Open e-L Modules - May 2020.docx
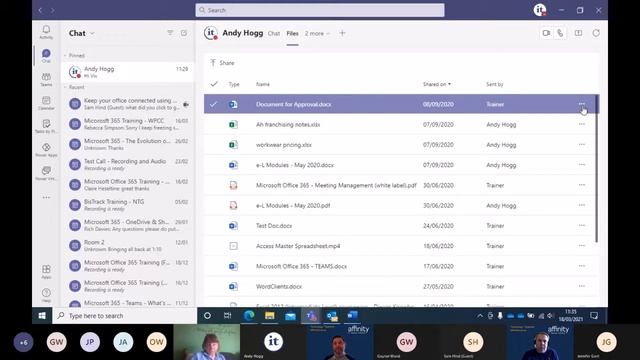The height and width of the screenshot is (360, 640). (x=295, y=165)
